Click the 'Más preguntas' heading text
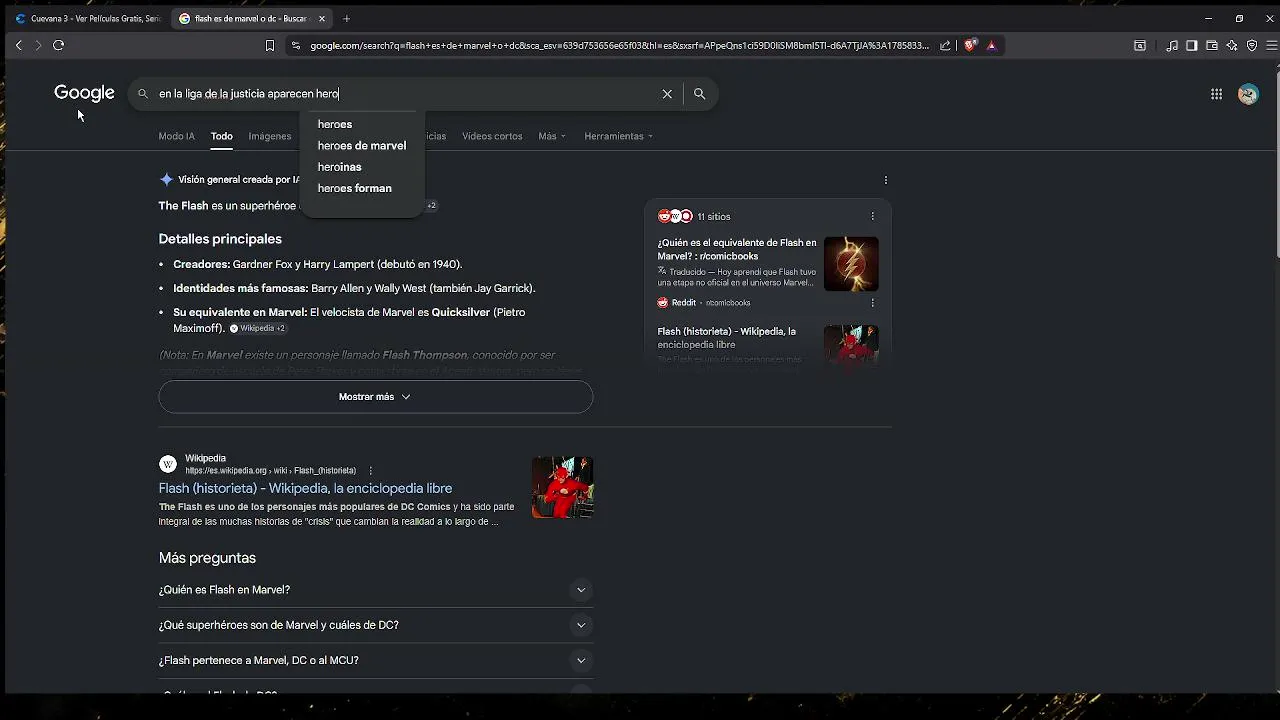This screenshot has height=720, width=1280. tap(207, 558)
